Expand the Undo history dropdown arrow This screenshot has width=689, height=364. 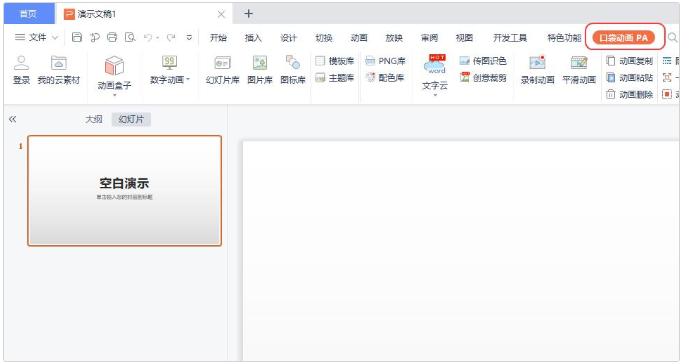[x=157, y=38]
